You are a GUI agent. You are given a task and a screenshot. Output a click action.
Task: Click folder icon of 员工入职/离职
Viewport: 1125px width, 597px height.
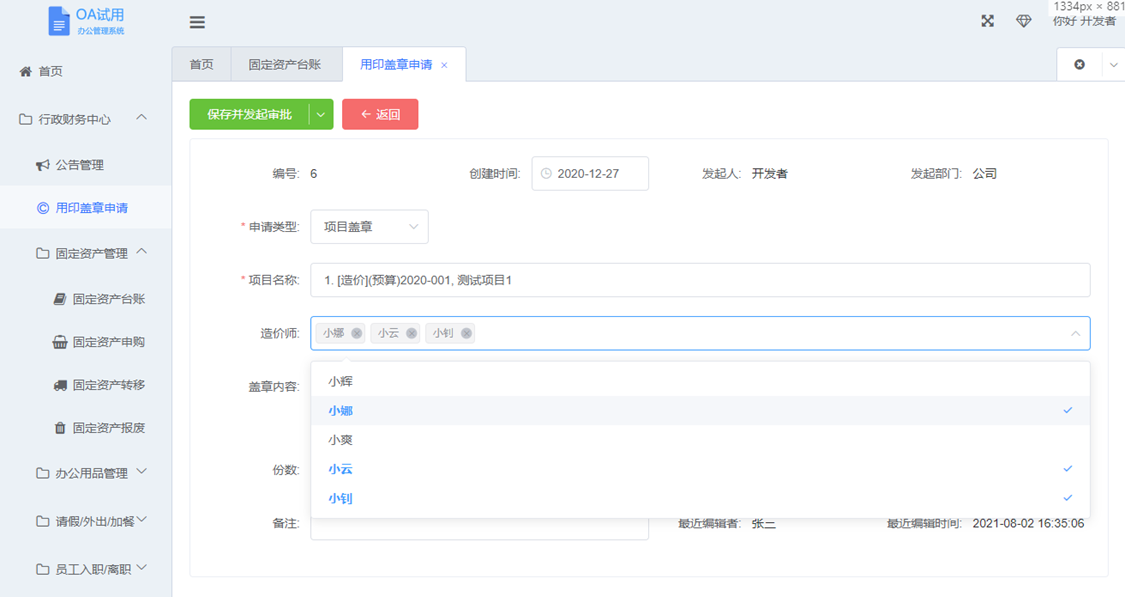coord(42,569)
